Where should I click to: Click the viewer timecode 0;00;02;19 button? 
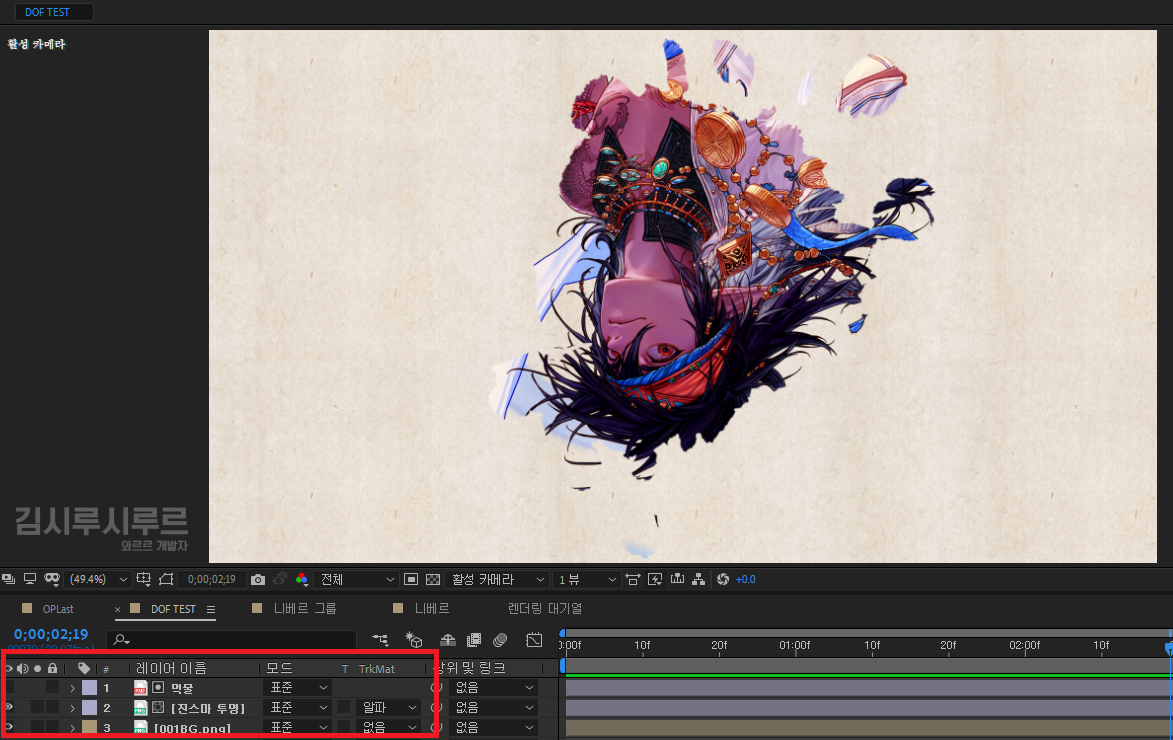212,579
